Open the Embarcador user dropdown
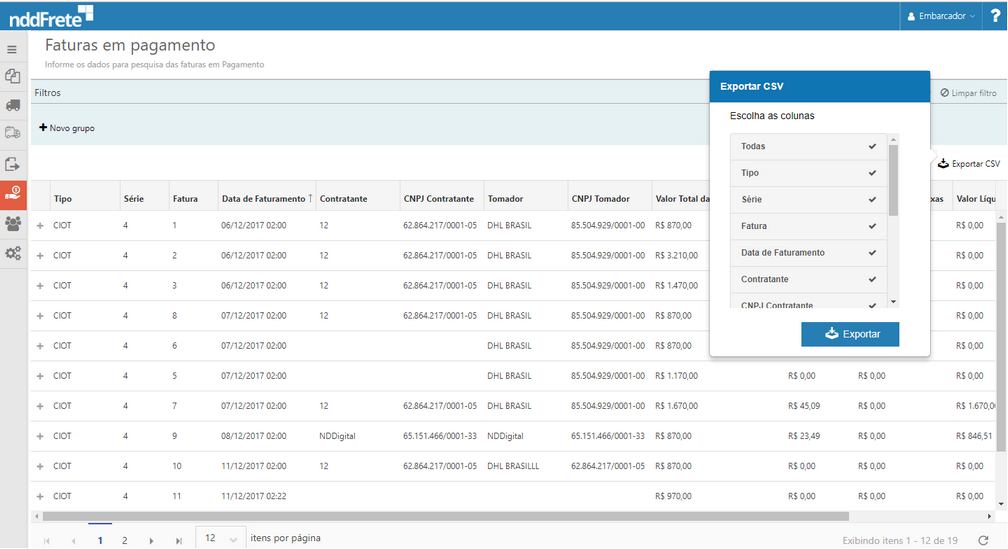1008x549 pixels. [x=940, y=16]
